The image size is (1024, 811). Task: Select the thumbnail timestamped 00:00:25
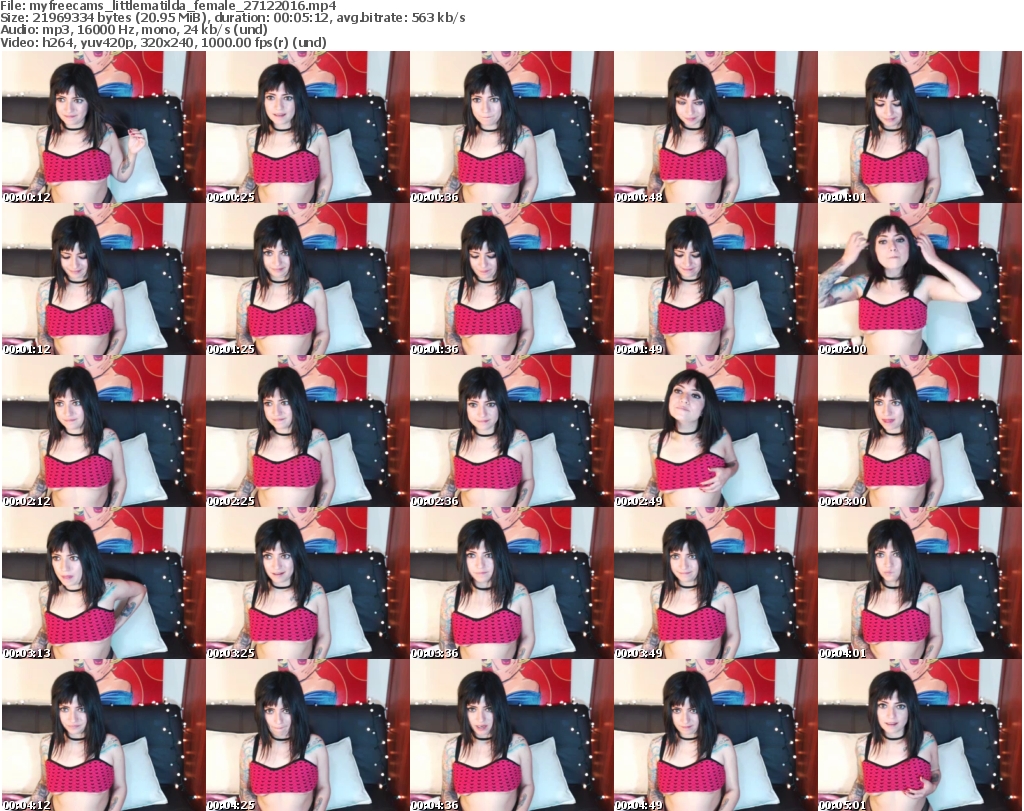click(x=308, y=127)
